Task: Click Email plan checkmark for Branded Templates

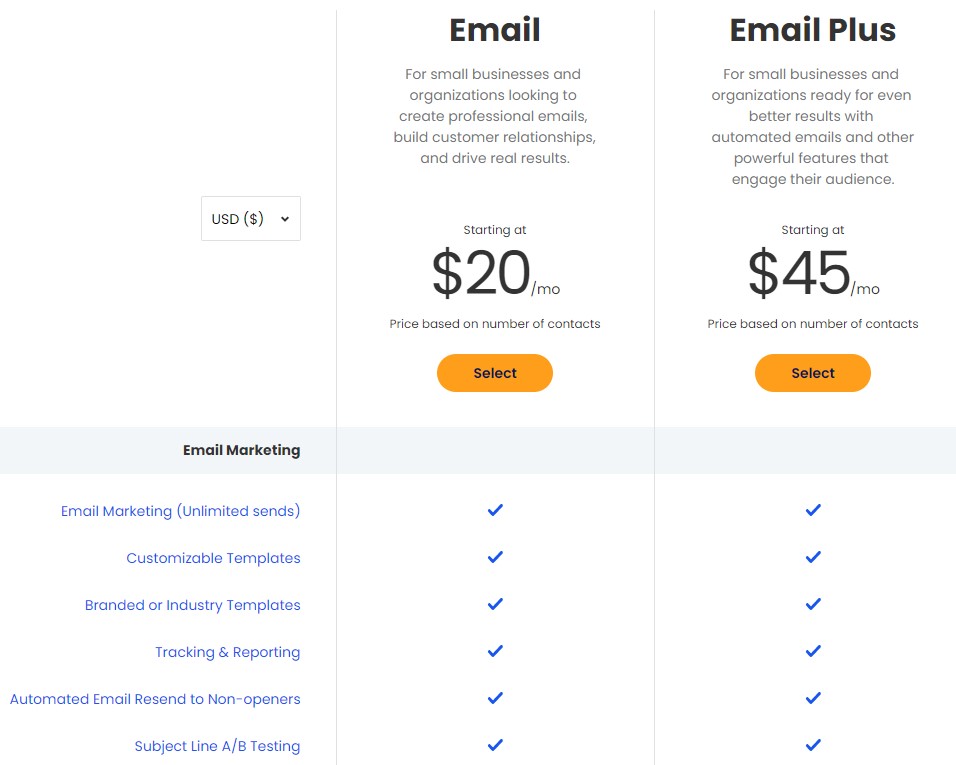Action: coord(495,603)
